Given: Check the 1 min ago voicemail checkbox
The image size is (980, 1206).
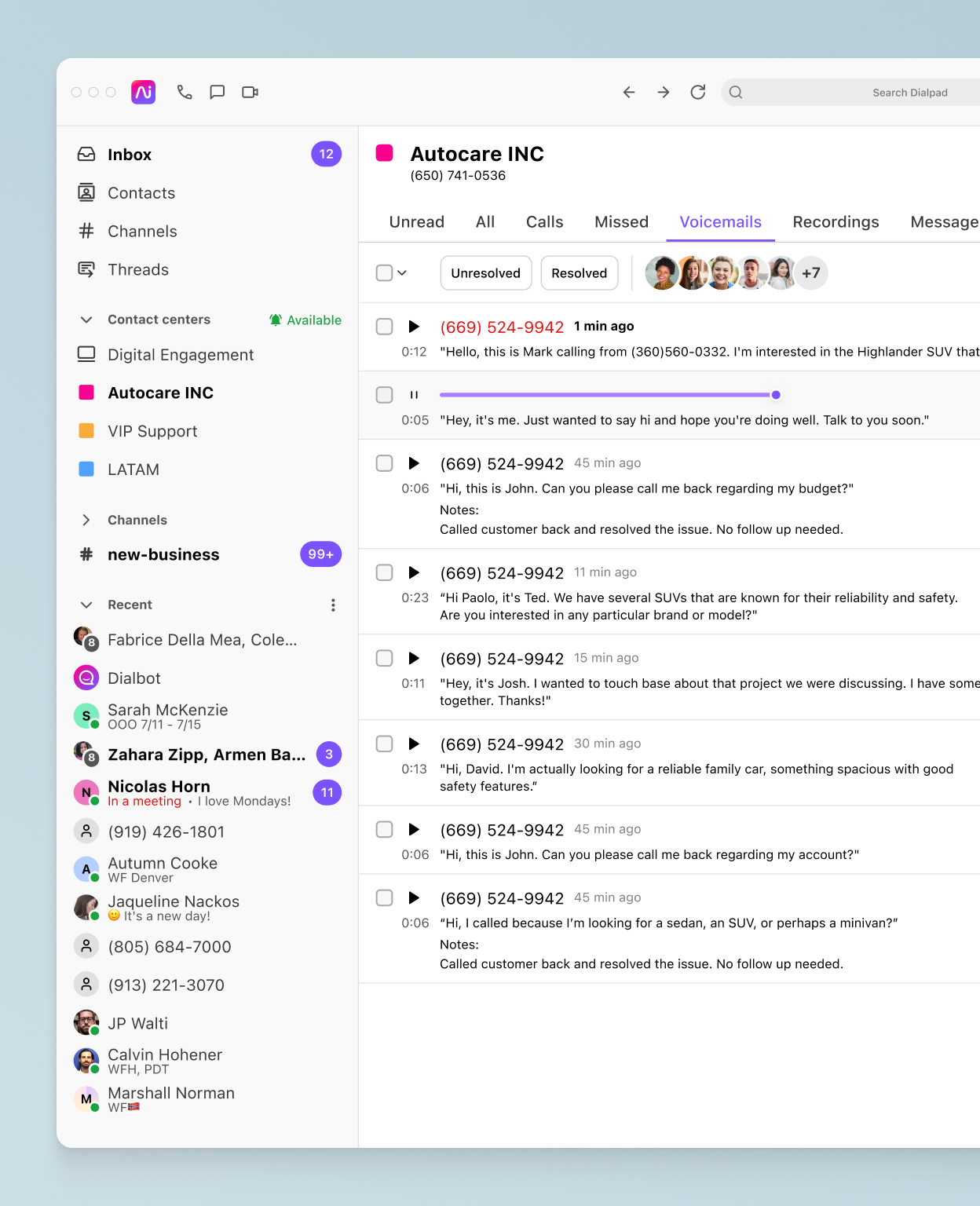Looking at the screenshot, I should point(384,327).
